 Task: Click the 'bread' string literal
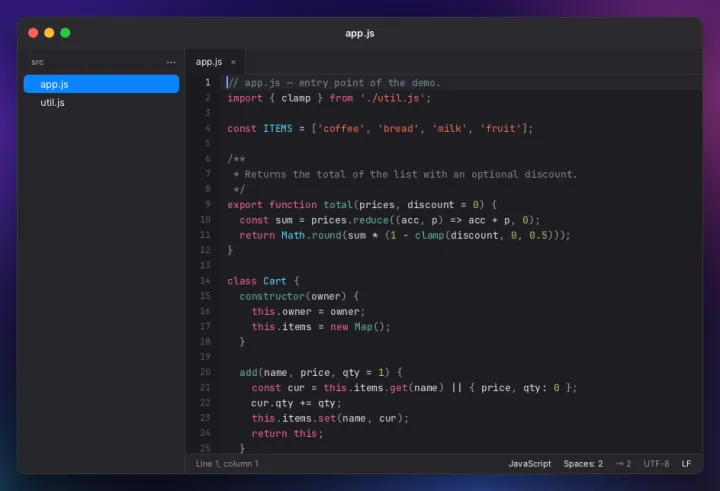click(399, 128)
